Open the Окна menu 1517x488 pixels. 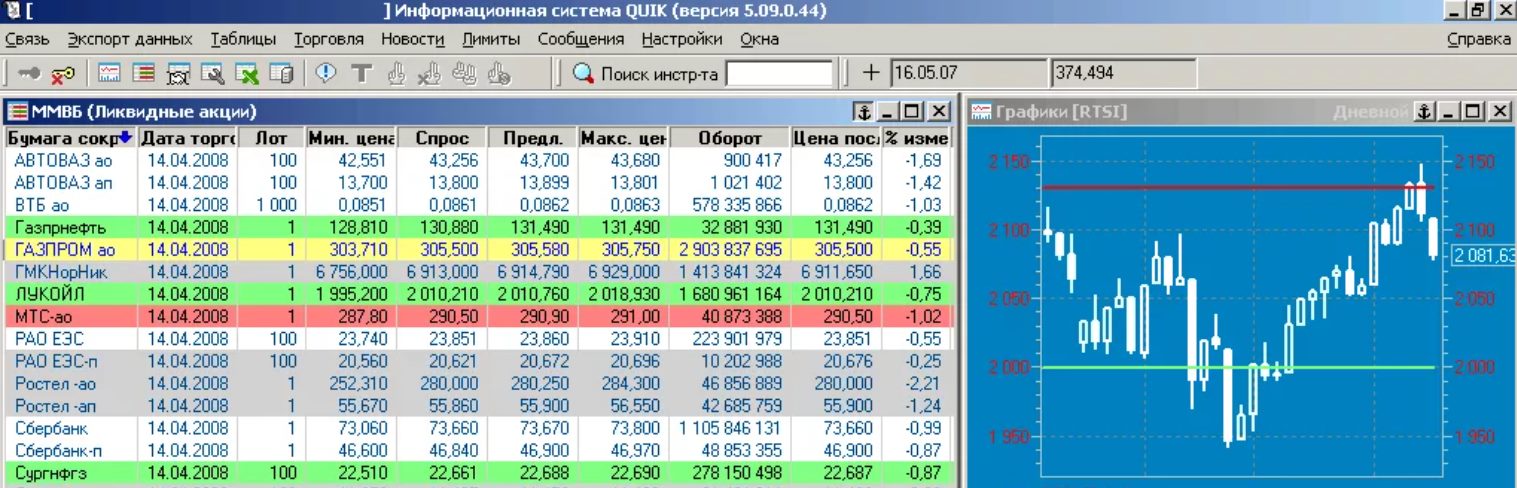(x=759, y=40)
